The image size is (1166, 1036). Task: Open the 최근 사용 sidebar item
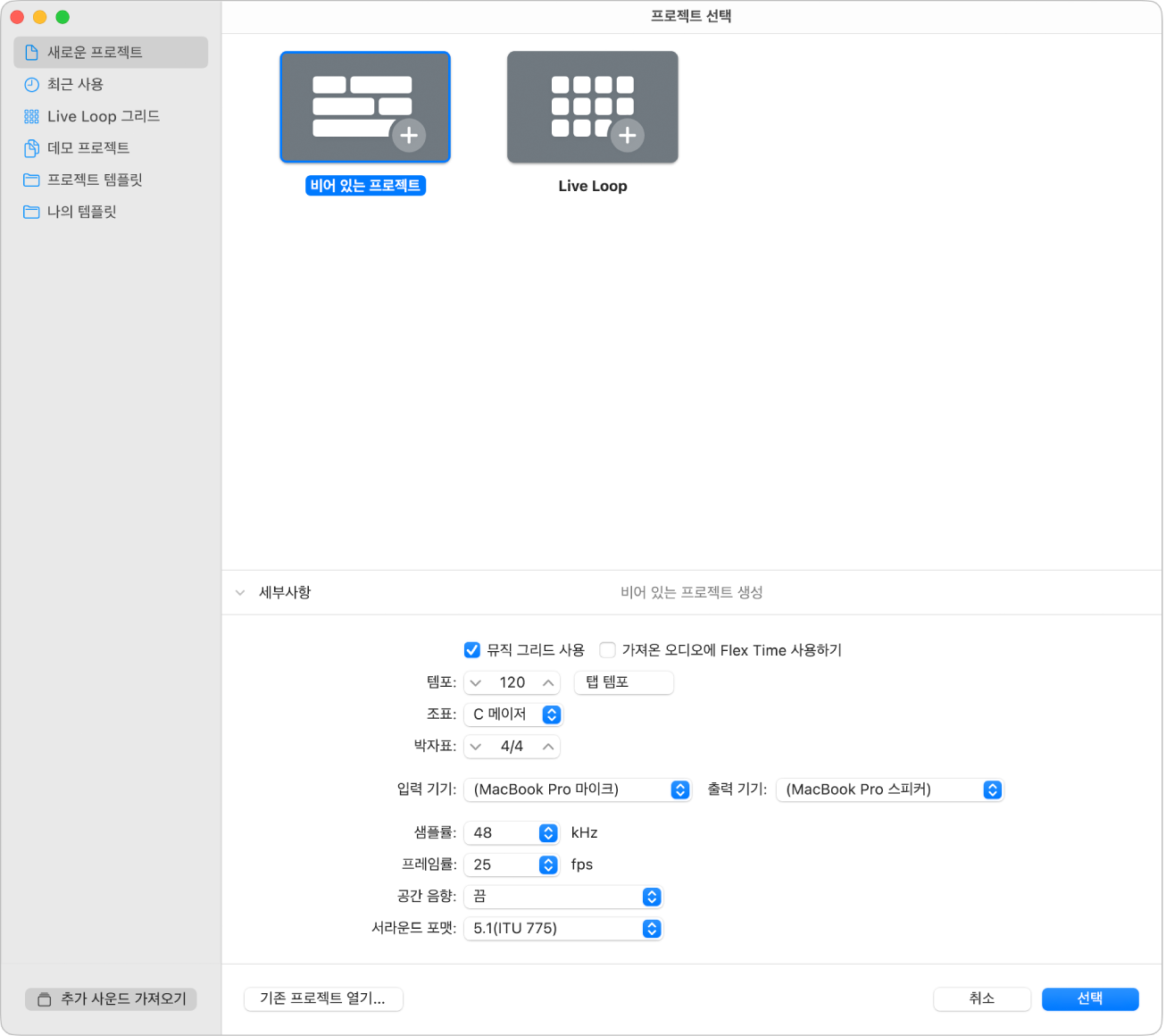tap(111, 84)
